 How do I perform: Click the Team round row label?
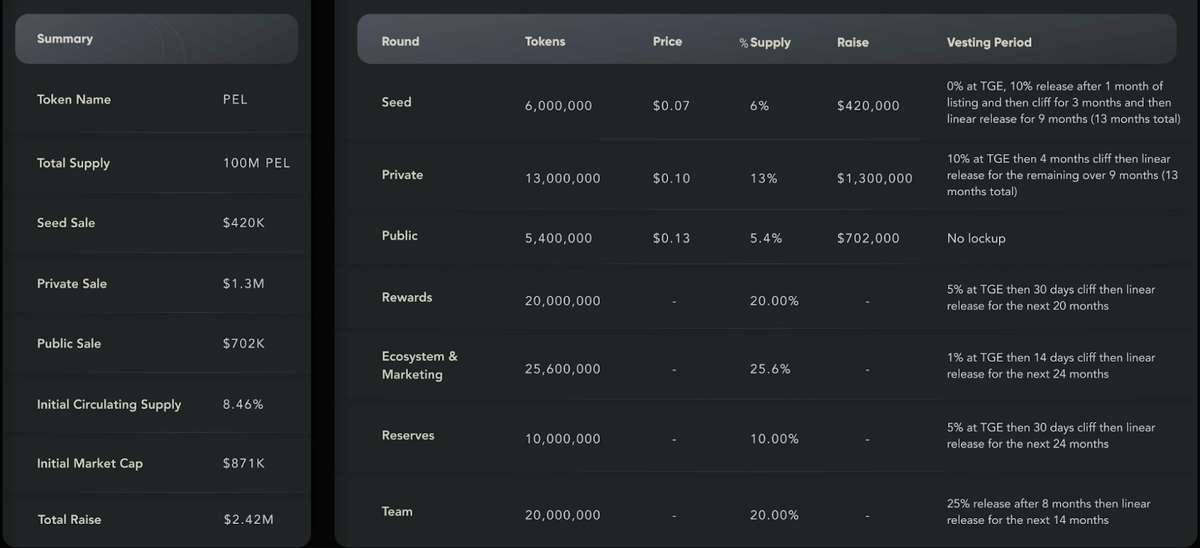click(x=397, y=512)
